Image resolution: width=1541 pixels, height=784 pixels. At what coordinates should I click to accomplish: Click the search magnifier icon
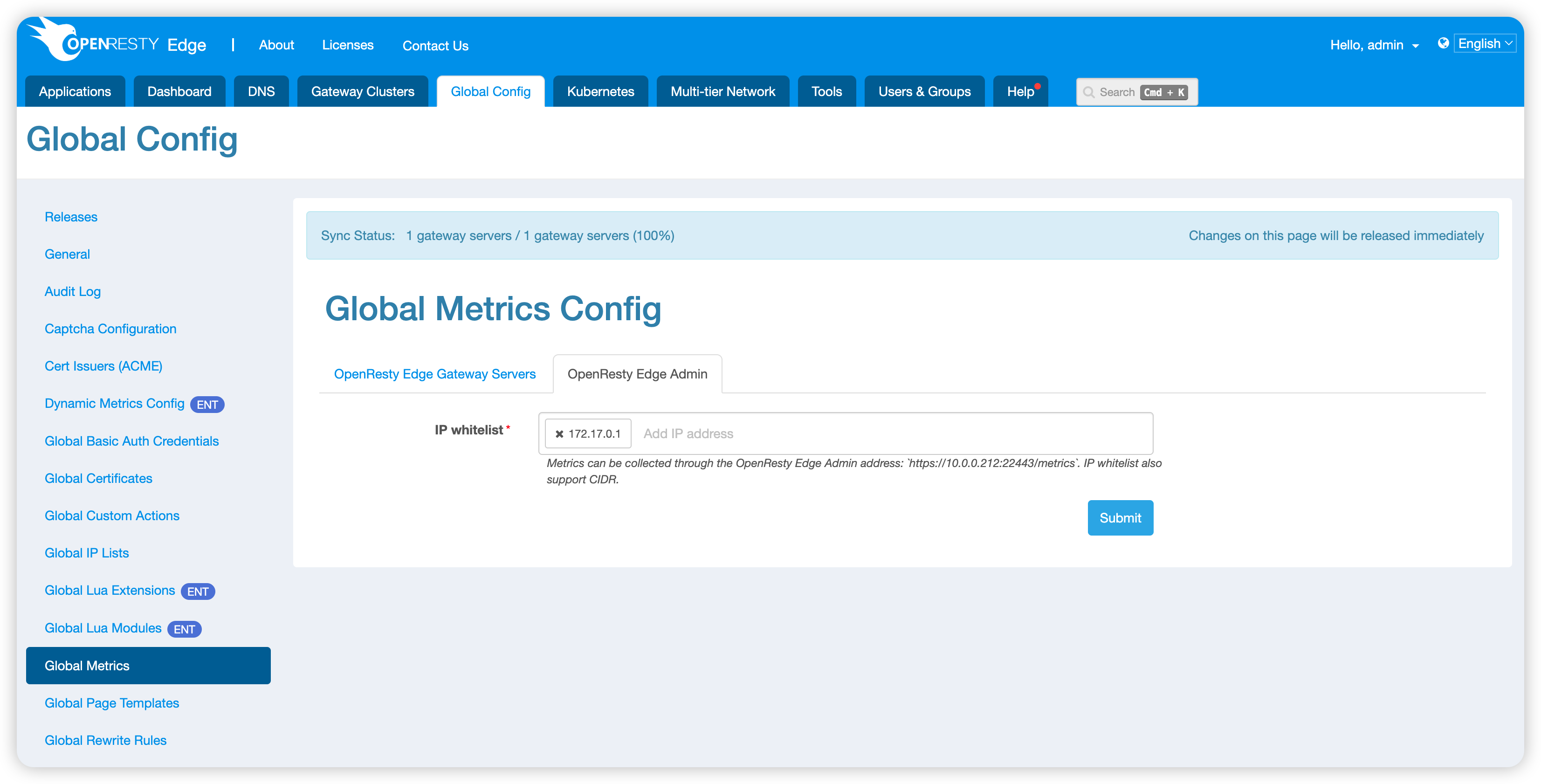pyautogui.click(x=1089, y=92)
